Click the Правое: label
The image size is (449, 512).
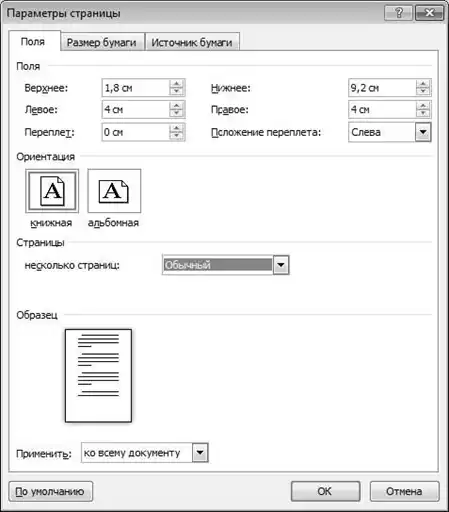coord(230,110)
